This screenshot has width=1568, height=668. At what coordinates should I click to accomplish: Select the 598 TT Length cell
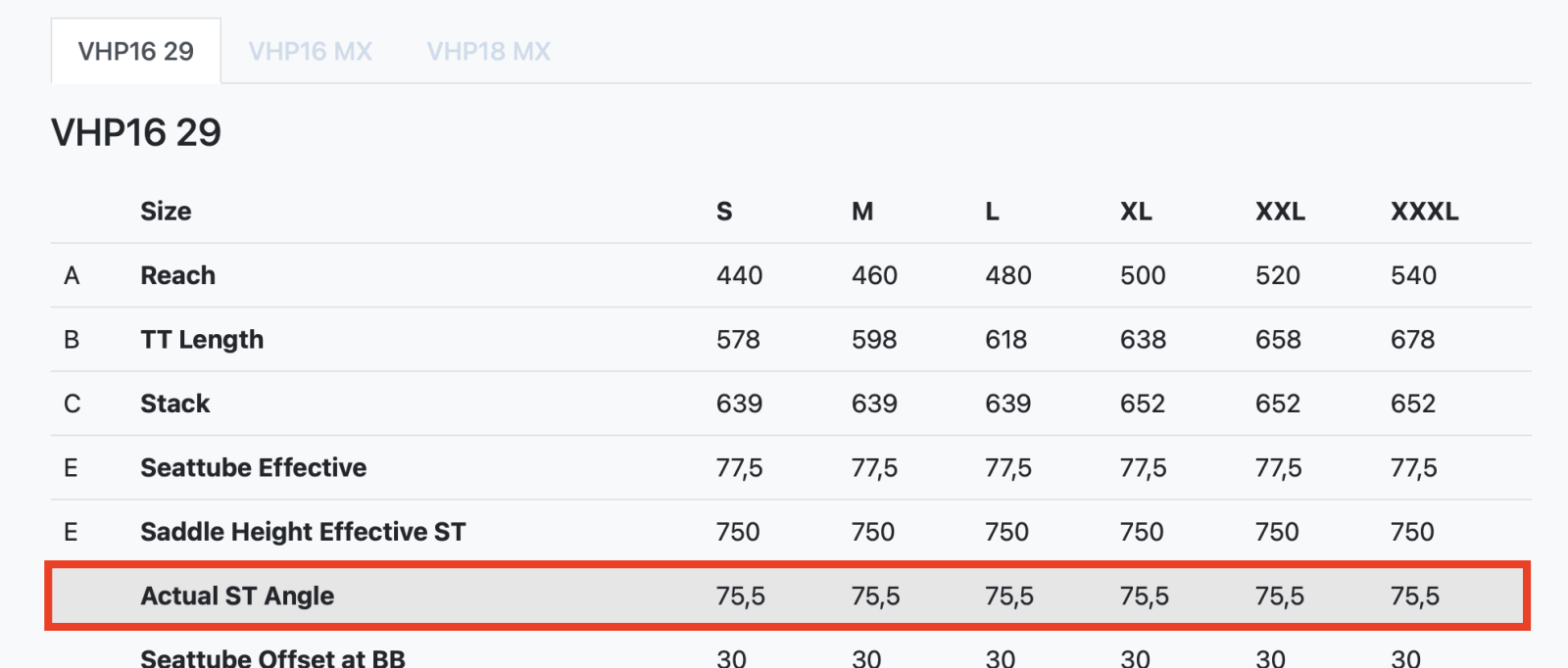pos(874,340)
